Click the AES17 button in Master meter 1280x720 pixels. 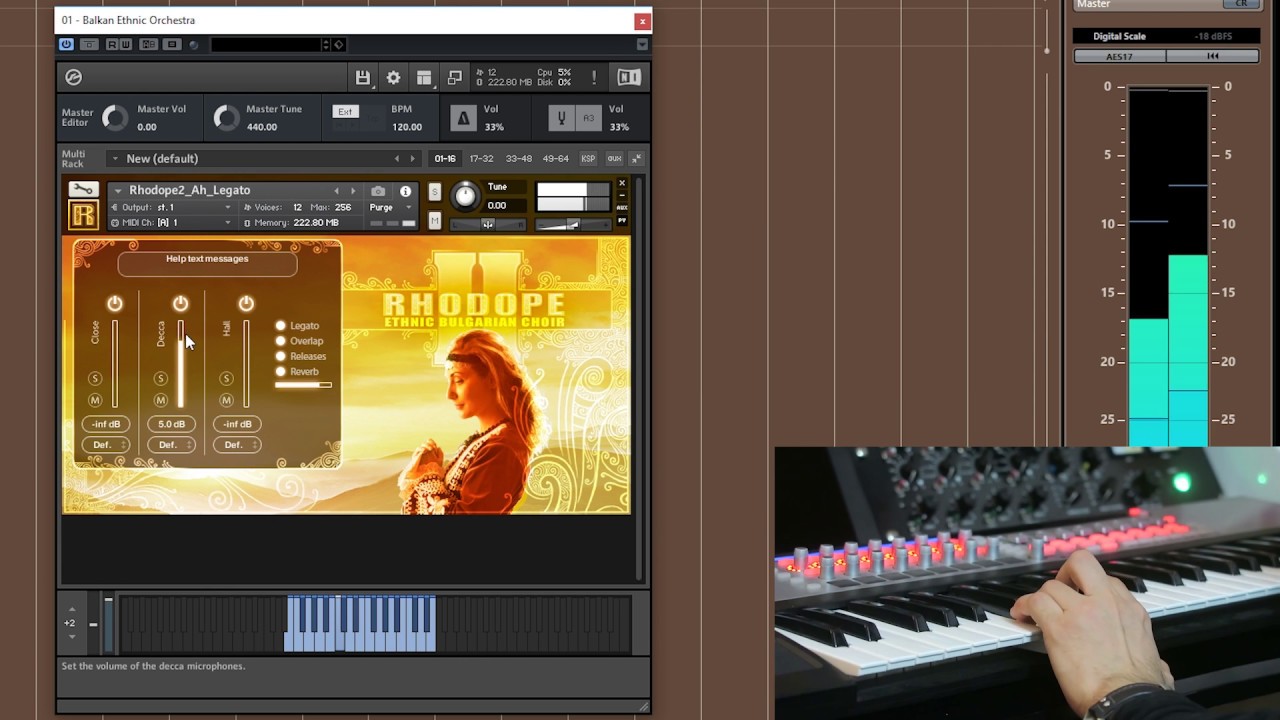click(1119, 56)
